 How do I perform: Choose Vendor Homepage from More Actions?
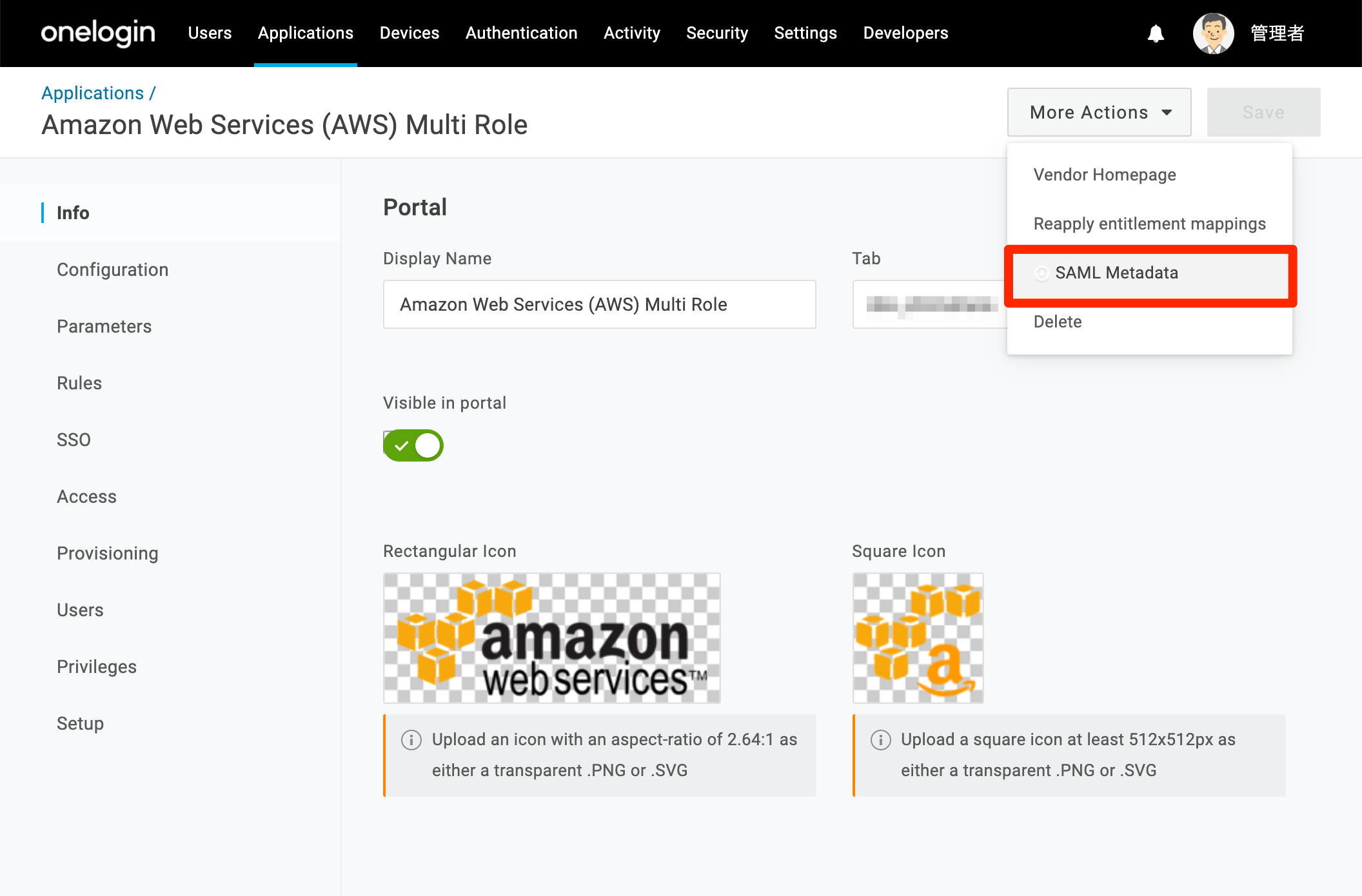[1149, 175]
